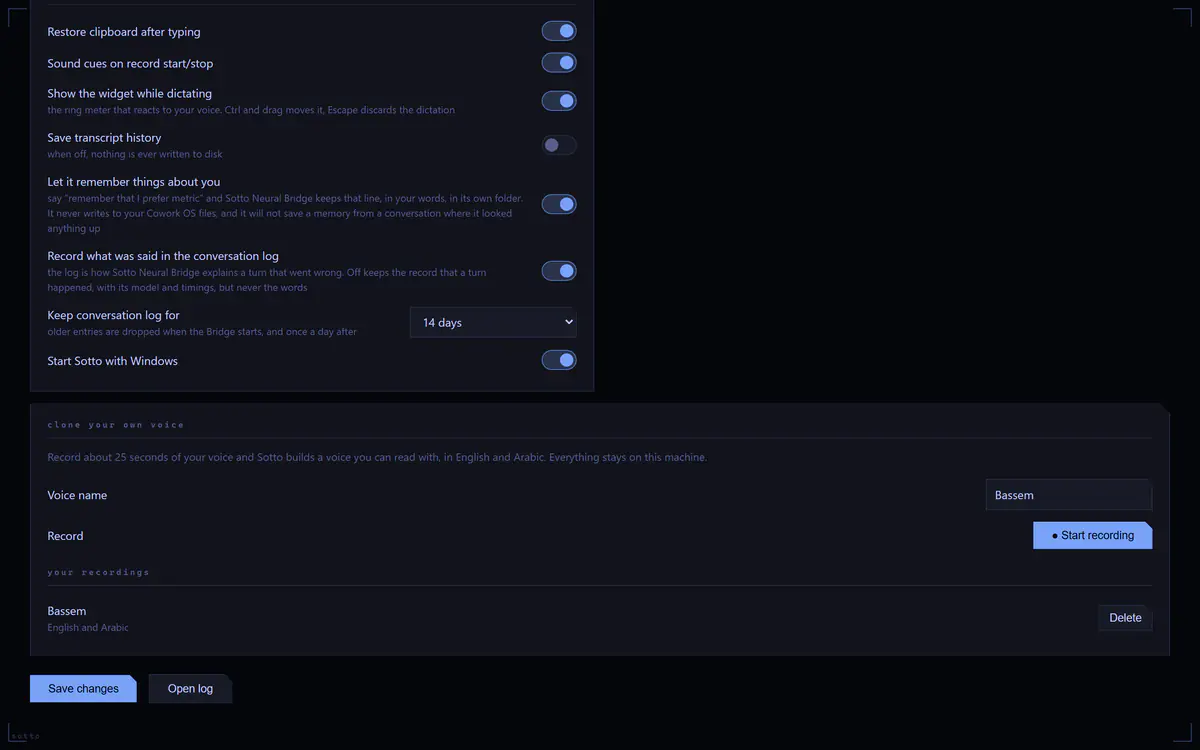The height and width of the screenshot is (750, 1200).
Task: Click the Record row label
Action: [65, 536]
